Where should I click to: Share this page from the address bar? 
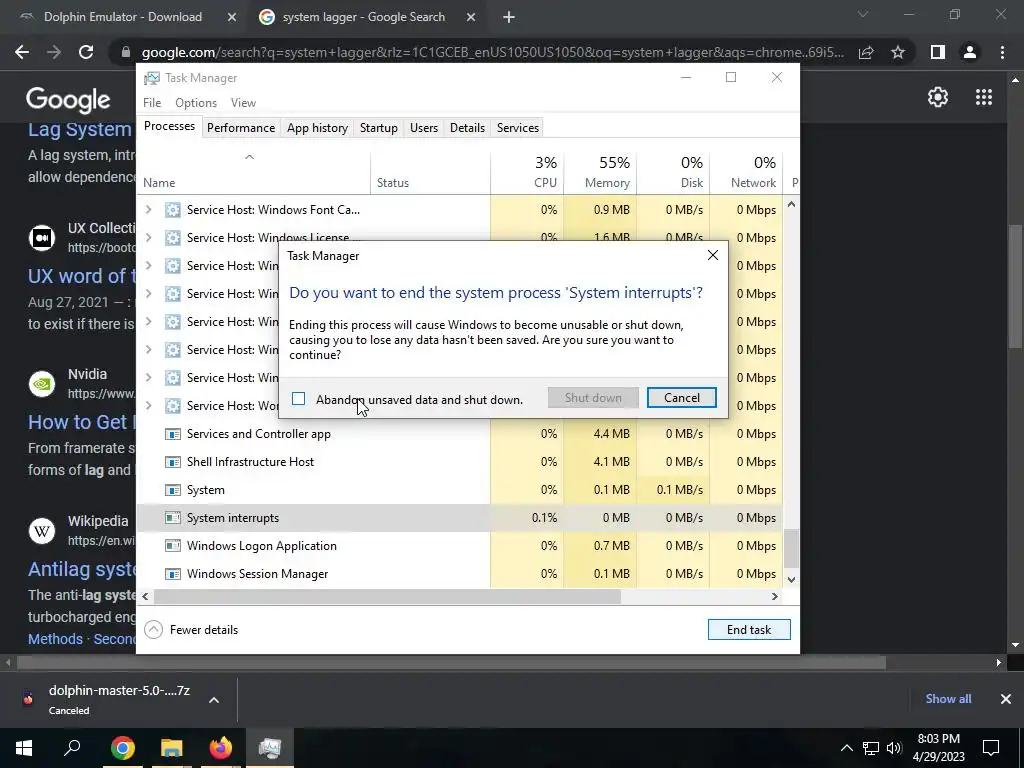[x=866, y=52]
